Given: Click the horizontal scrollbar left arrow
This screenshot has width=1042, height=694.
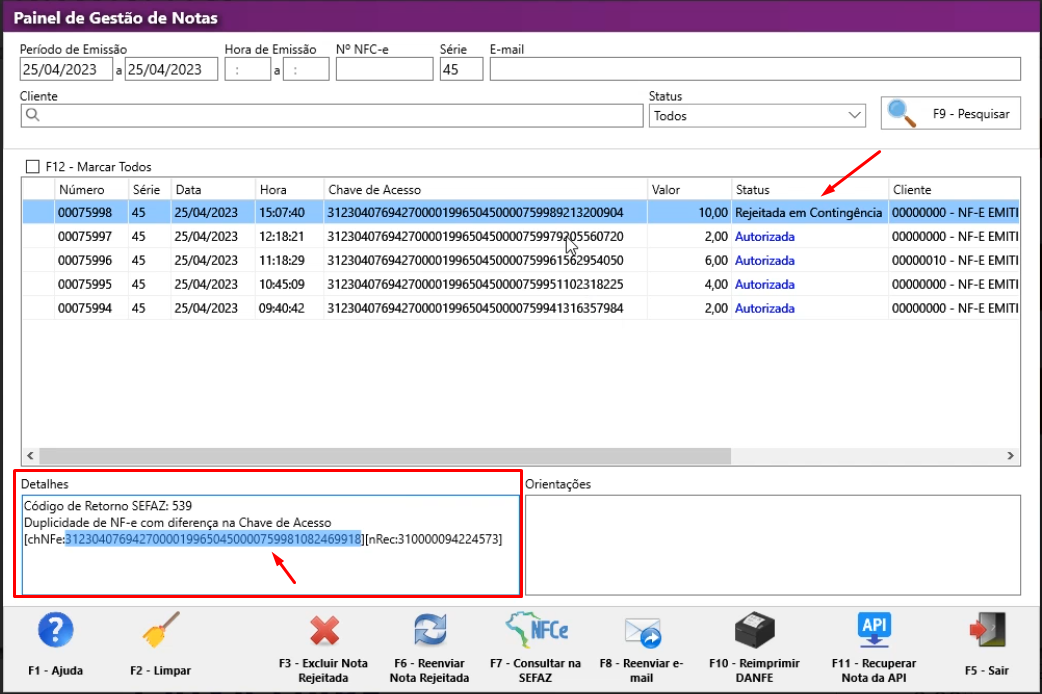Looking at the screenshot, I should coord(31,455).
